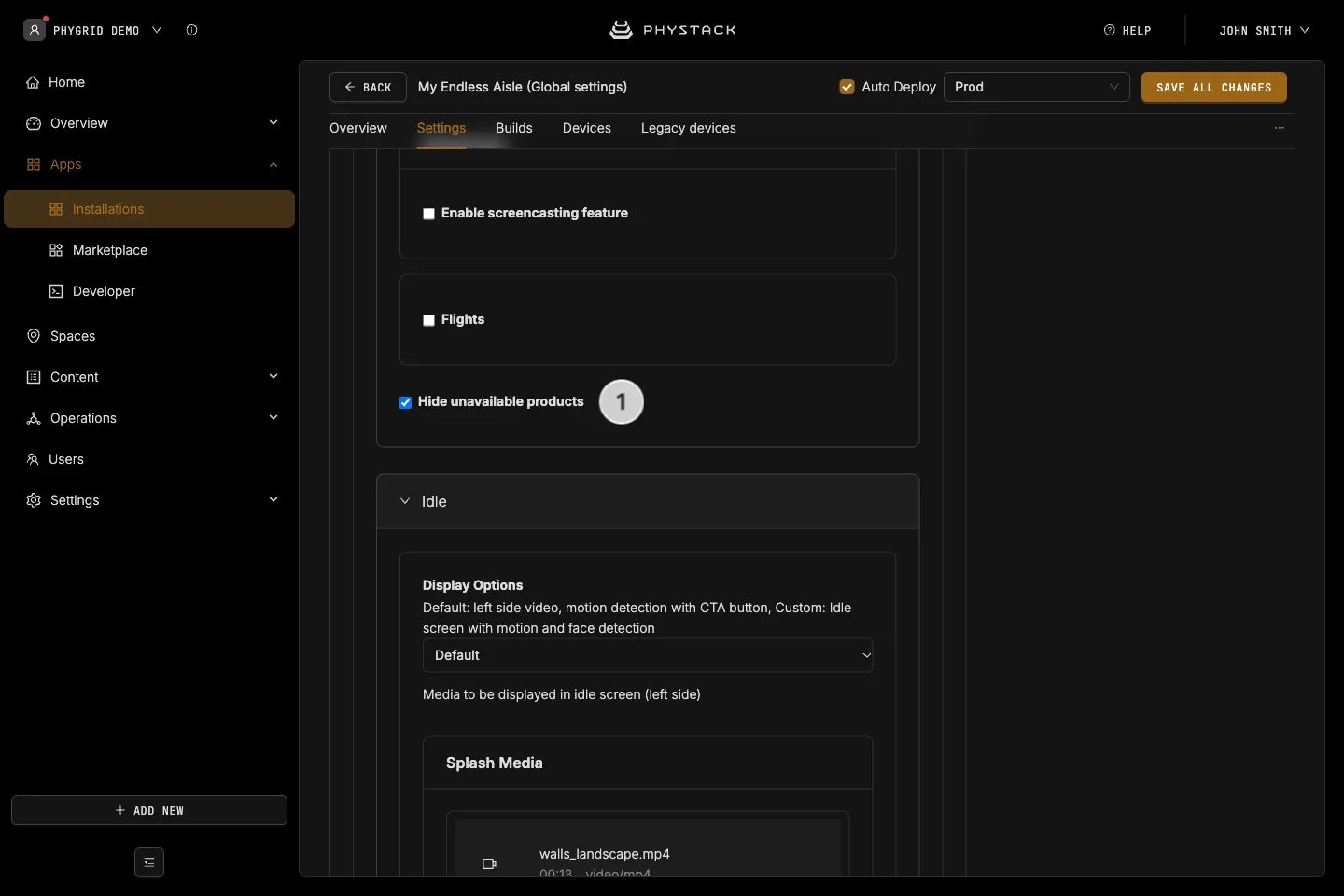Image resolution: width=1344 pixels, height=896 pixels.
Task: Expand the Content sidebar chevron
Action: pyautogui.click(x=273, y=377)
